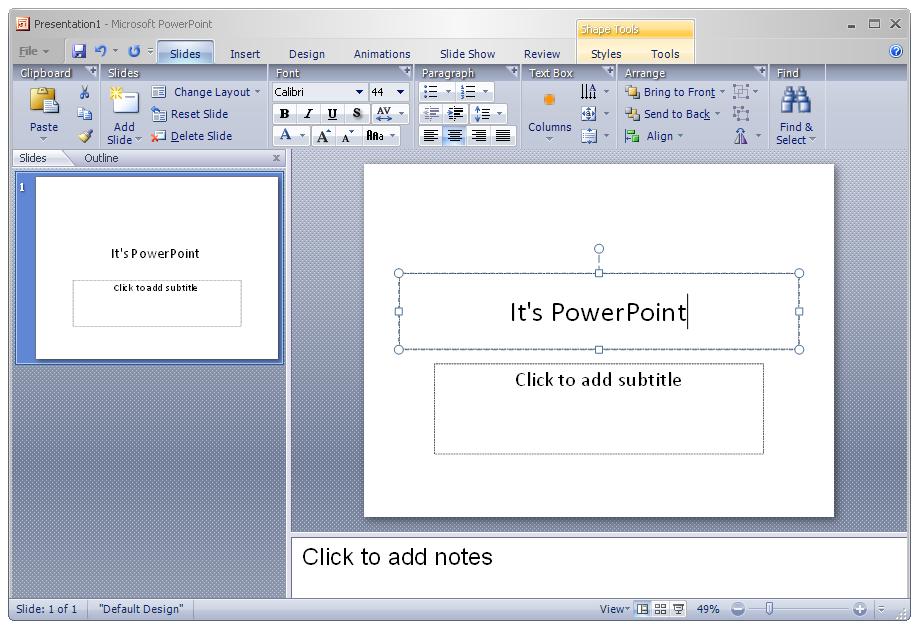This screenshot has width=919, height=628.
Task: Click the Add Slide icon
Action: tap(124, 100)
